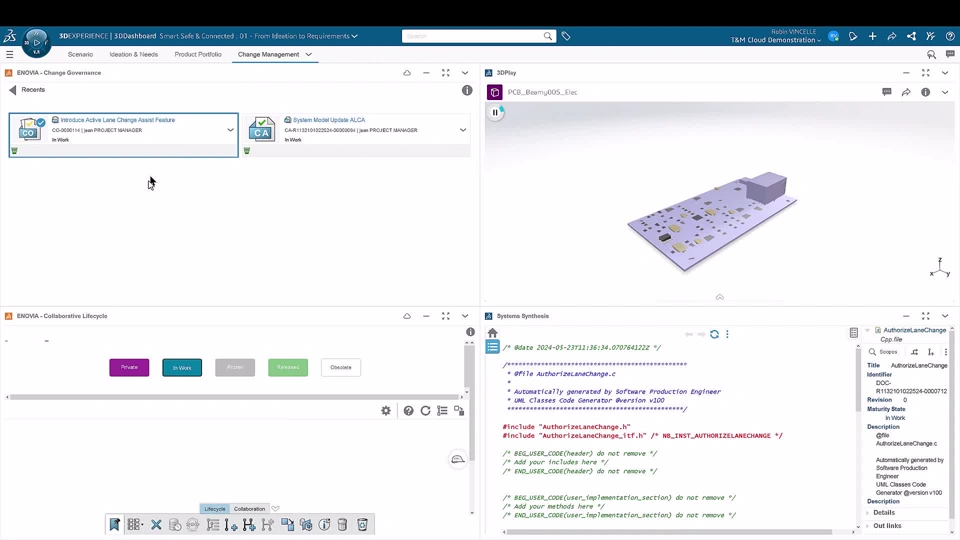Click the In Work maturity state

pos(182,367)
